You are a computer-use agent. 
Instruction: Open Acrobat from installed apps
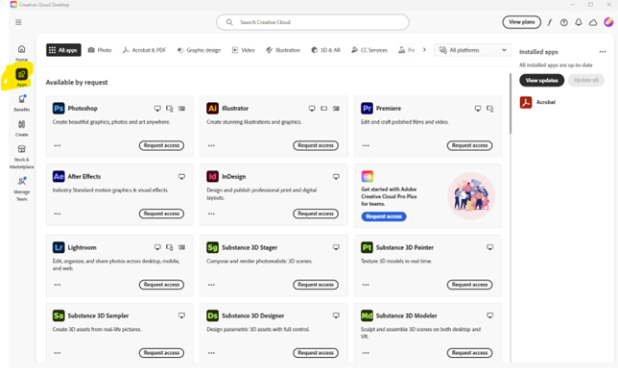[x=538, y=102]
